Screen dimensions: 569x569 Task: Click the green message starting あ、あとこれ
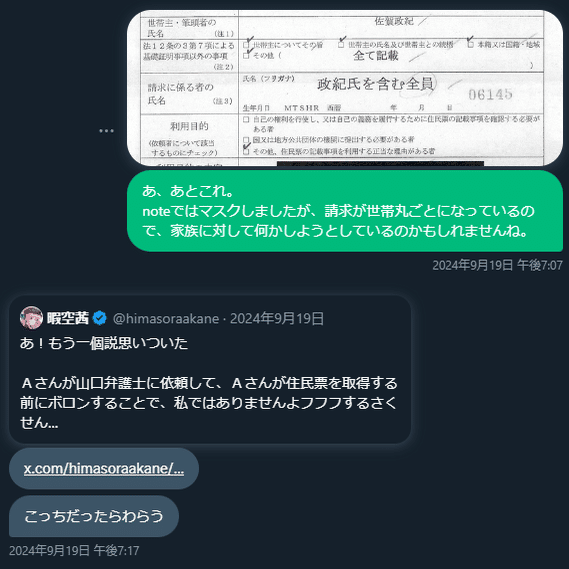point(345,211)
